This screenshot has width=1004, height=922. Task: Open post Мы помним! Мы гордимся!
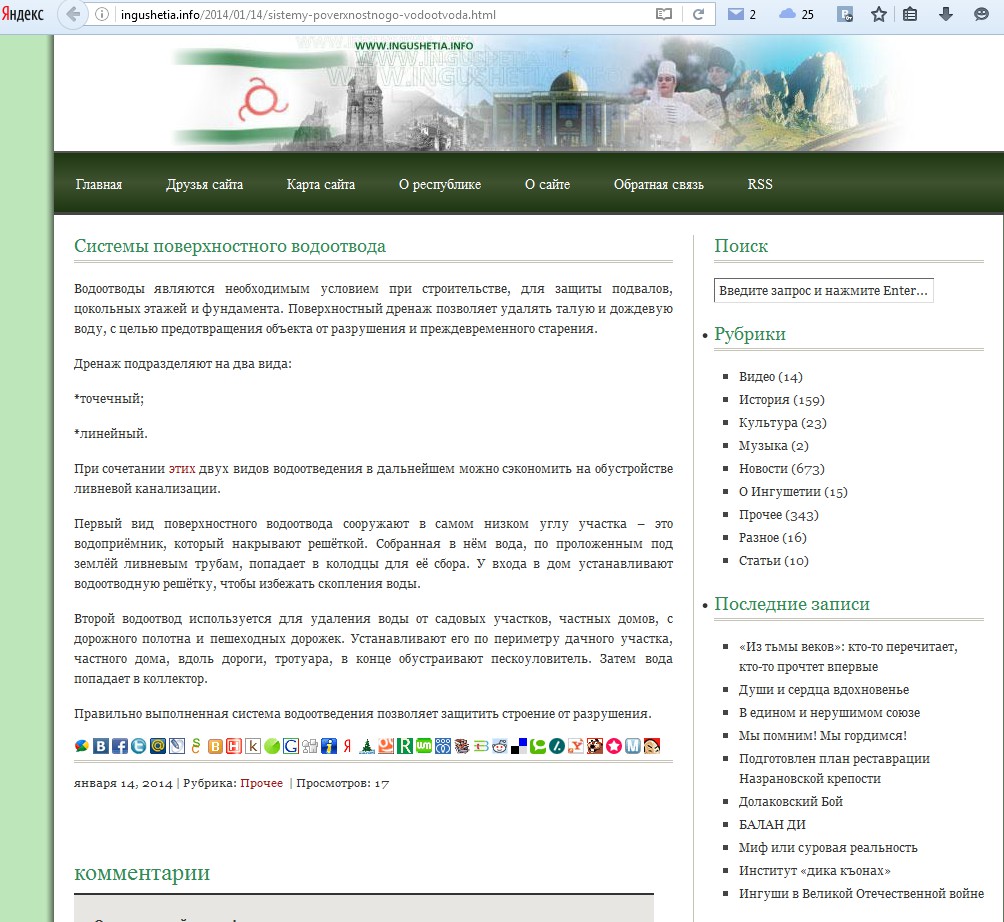pyautogui.click(x=823, y=736)
